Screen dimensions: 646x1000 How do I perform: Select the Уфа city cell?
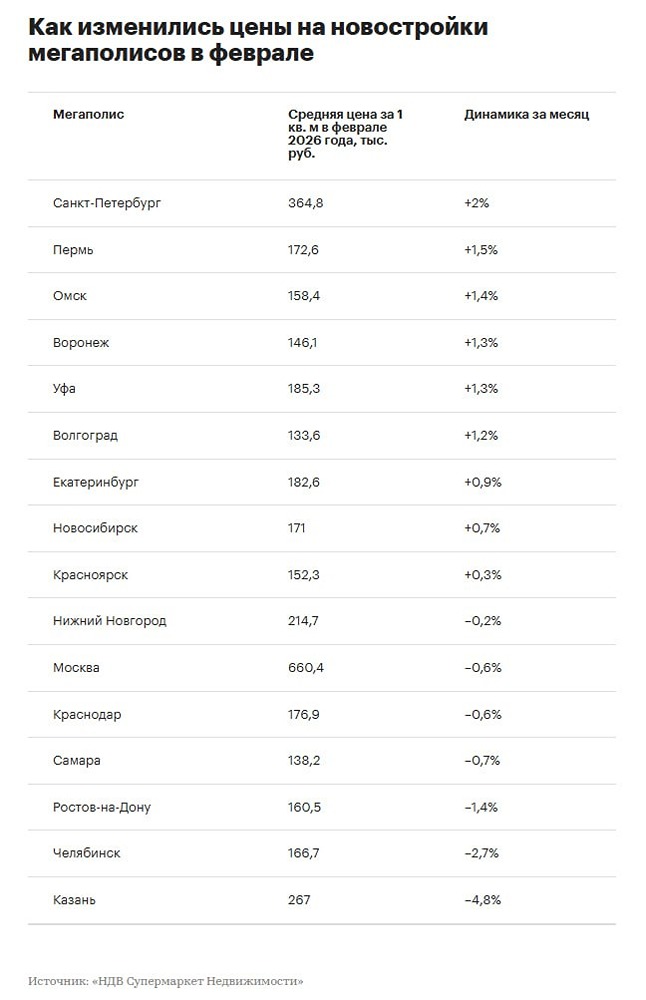66,389
